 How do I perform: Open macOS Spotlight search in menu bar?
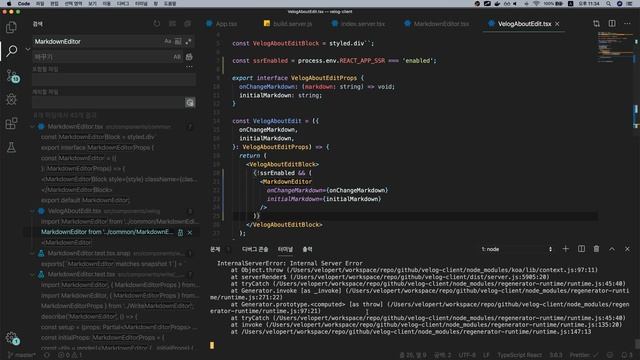(x=608, y=4)
